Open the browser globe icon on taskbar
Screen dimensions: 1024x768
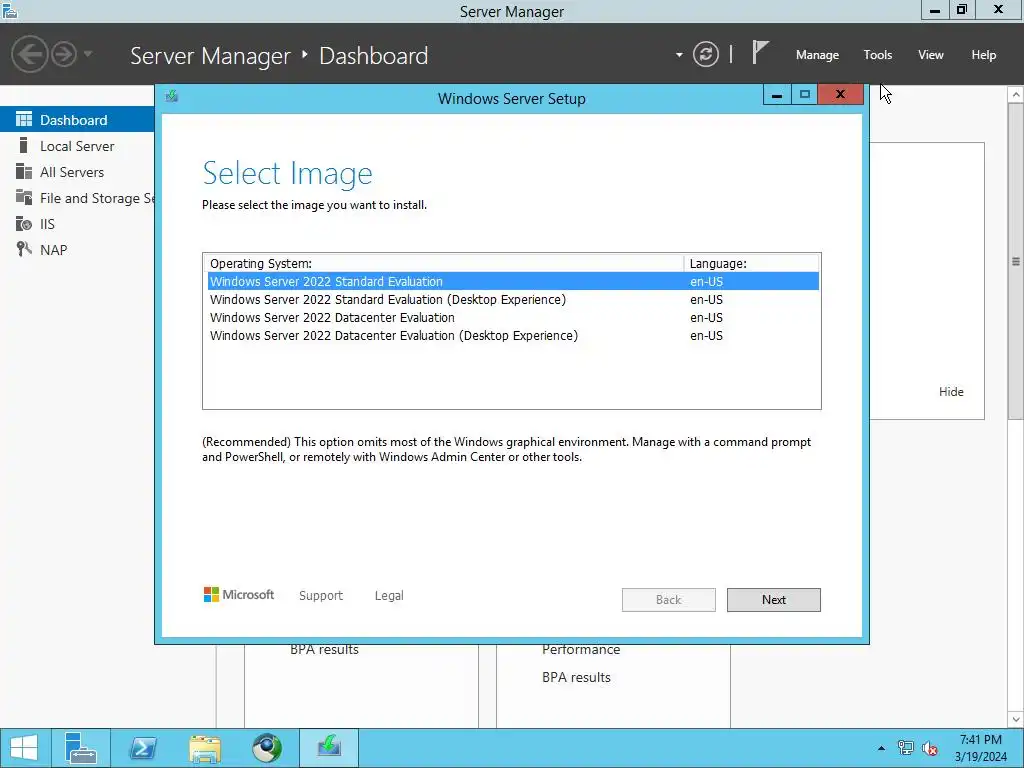(x=267, y=748)
